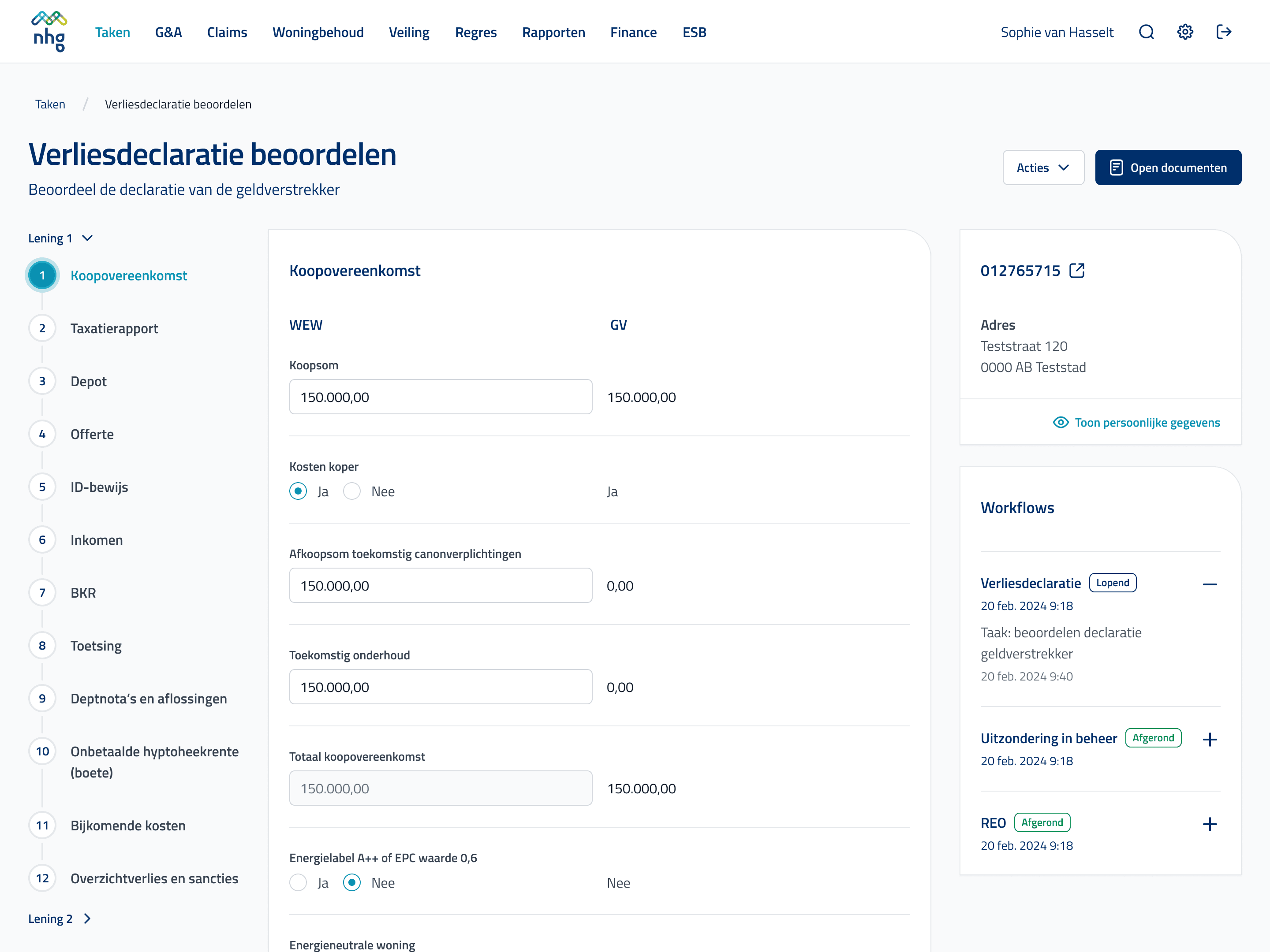Go to step 3 Depot
This screenshot has height=952, width=1270.
[x=68, y=381]
